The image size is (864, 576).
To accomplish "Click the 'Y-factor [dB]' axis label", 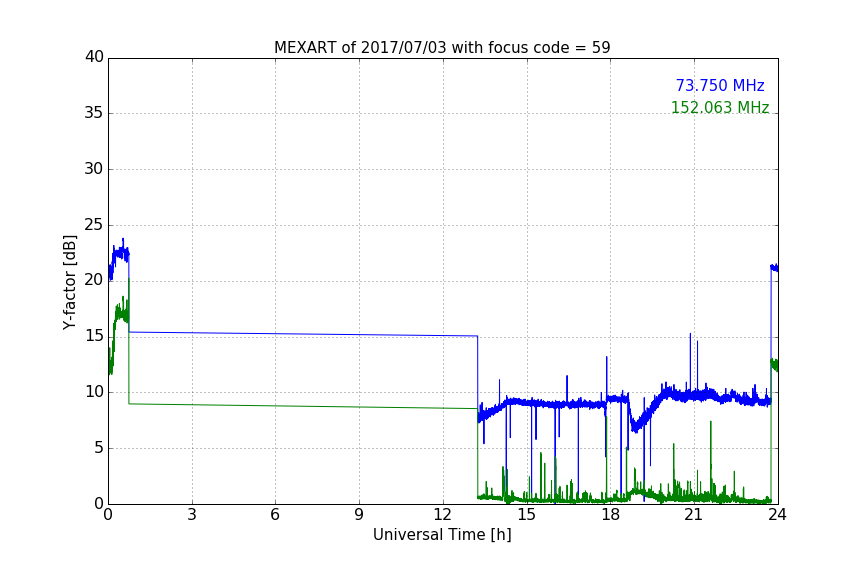I will [70, 282].
